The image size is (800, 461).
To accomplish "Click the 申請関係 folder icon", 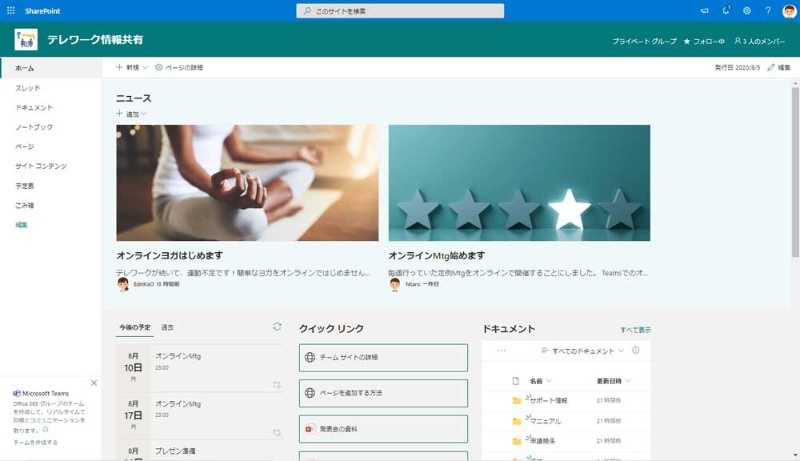I will [x=517, y=441].
